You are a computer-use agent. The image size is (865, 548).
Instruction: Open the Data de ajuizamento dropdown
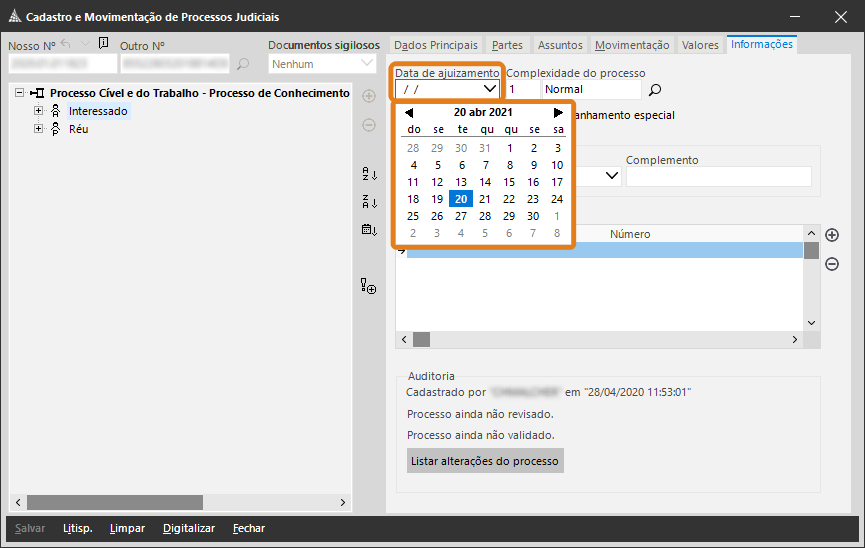coord(489,89)
